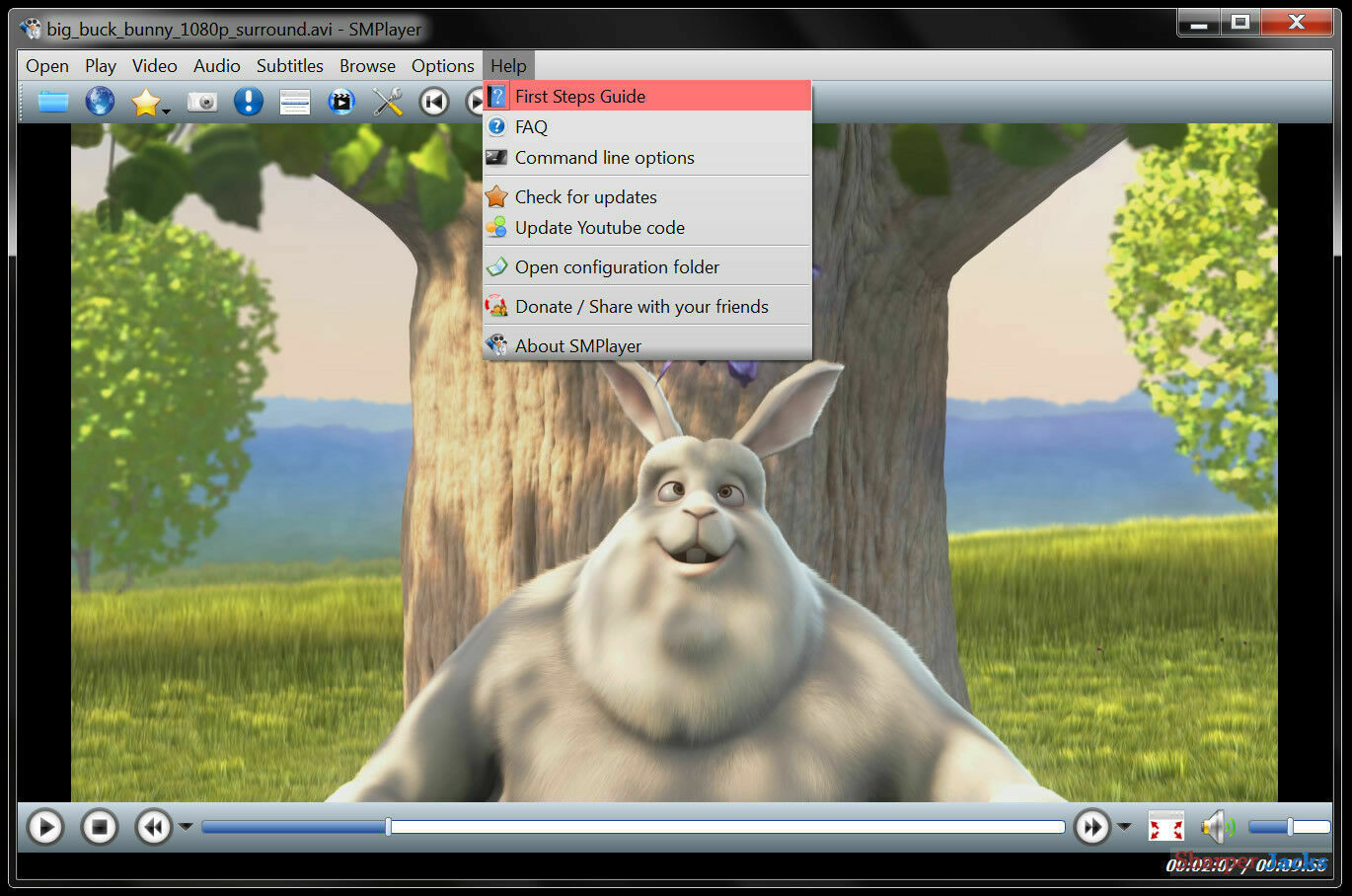Select FAQ from Help menu
The height and width of the screenshot is (896, 1352).
[647, 126]
